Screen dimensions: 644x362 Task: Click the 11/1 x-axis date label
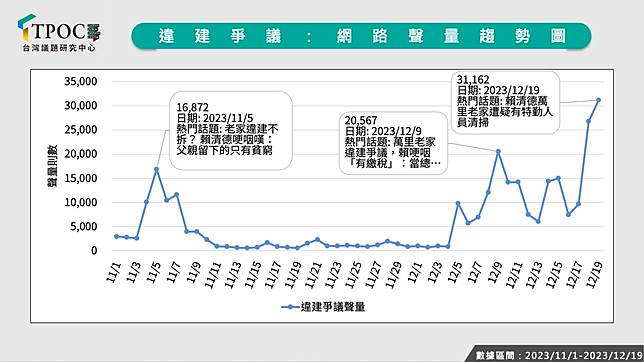click(114, 272)
